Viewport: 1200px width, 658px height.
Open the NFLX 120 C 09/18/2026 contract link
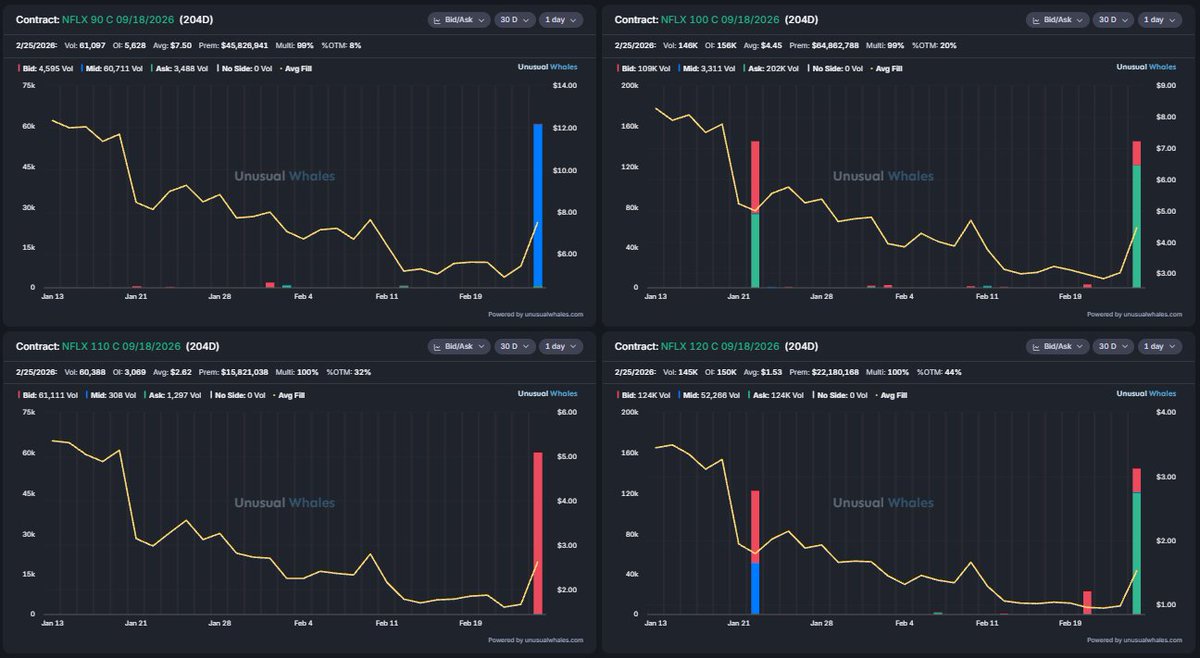pos(721,346)
